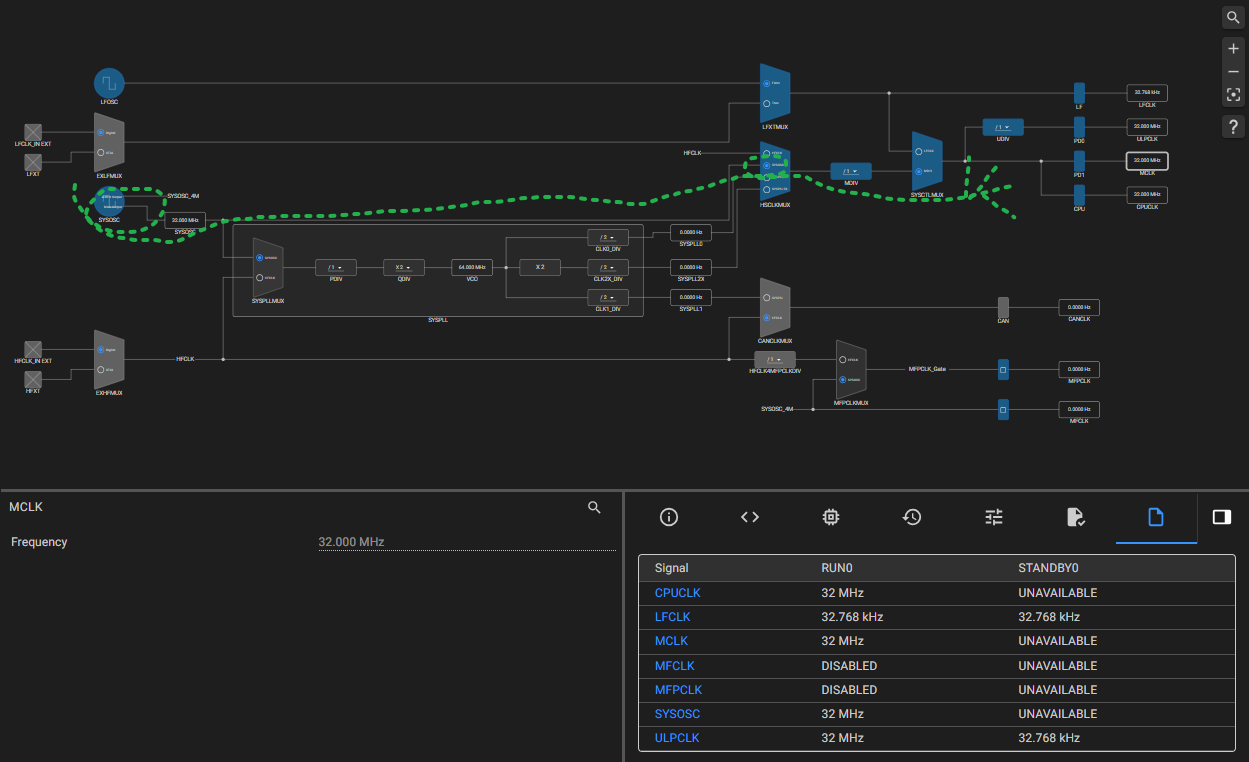This screenshot has width=1249, height=762.
Task: Open the MDIV divider dropdown
Action: point(851,171)
